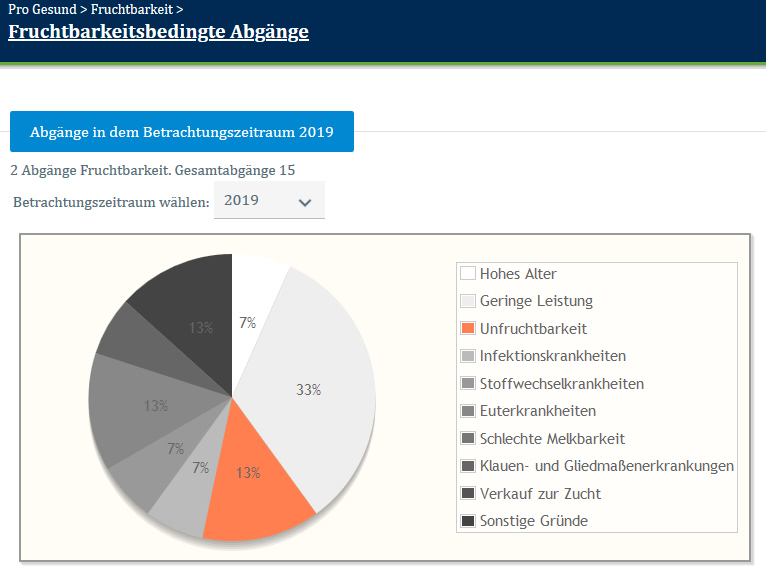Click the chevron arrow of the year selector
Viewport: 766px width, 577px height.
pyautogui.click(x=305, y=203)
